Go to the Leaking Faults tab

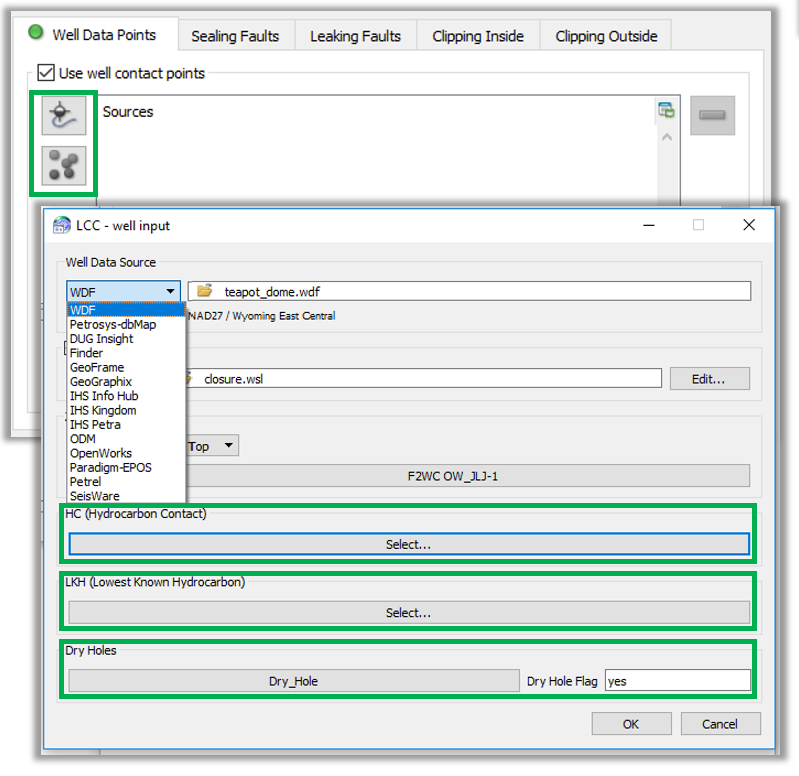tap(355, 36)
